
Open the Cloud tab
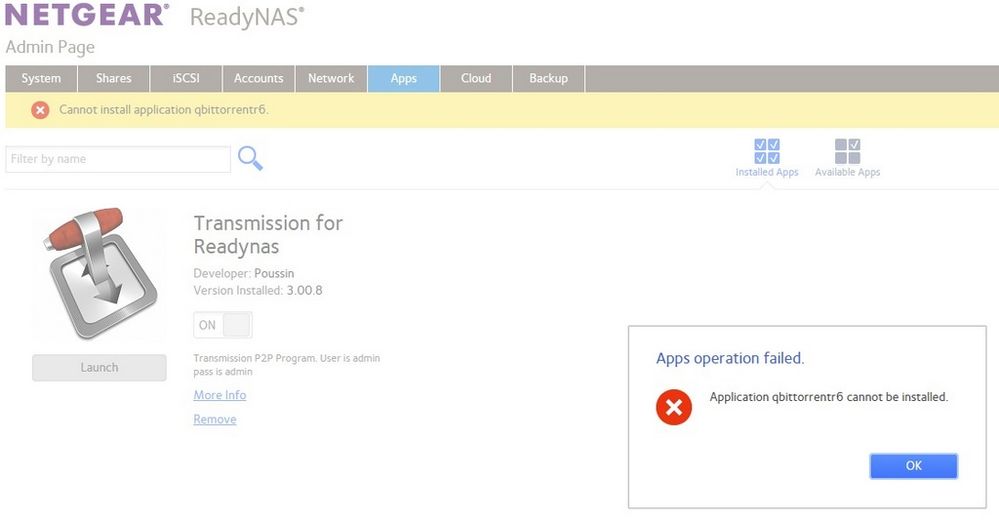pyautogui.click(x=476, y=78)
